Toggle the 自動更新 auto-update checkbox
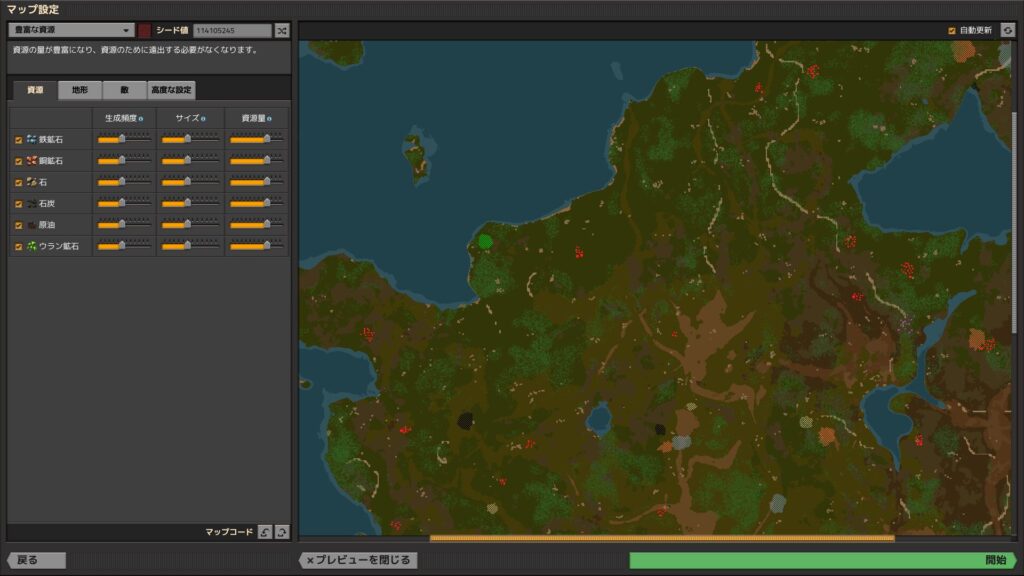The width and height of the screenshot is (1024, 576). pyautogui.click(x=952, y=31)
